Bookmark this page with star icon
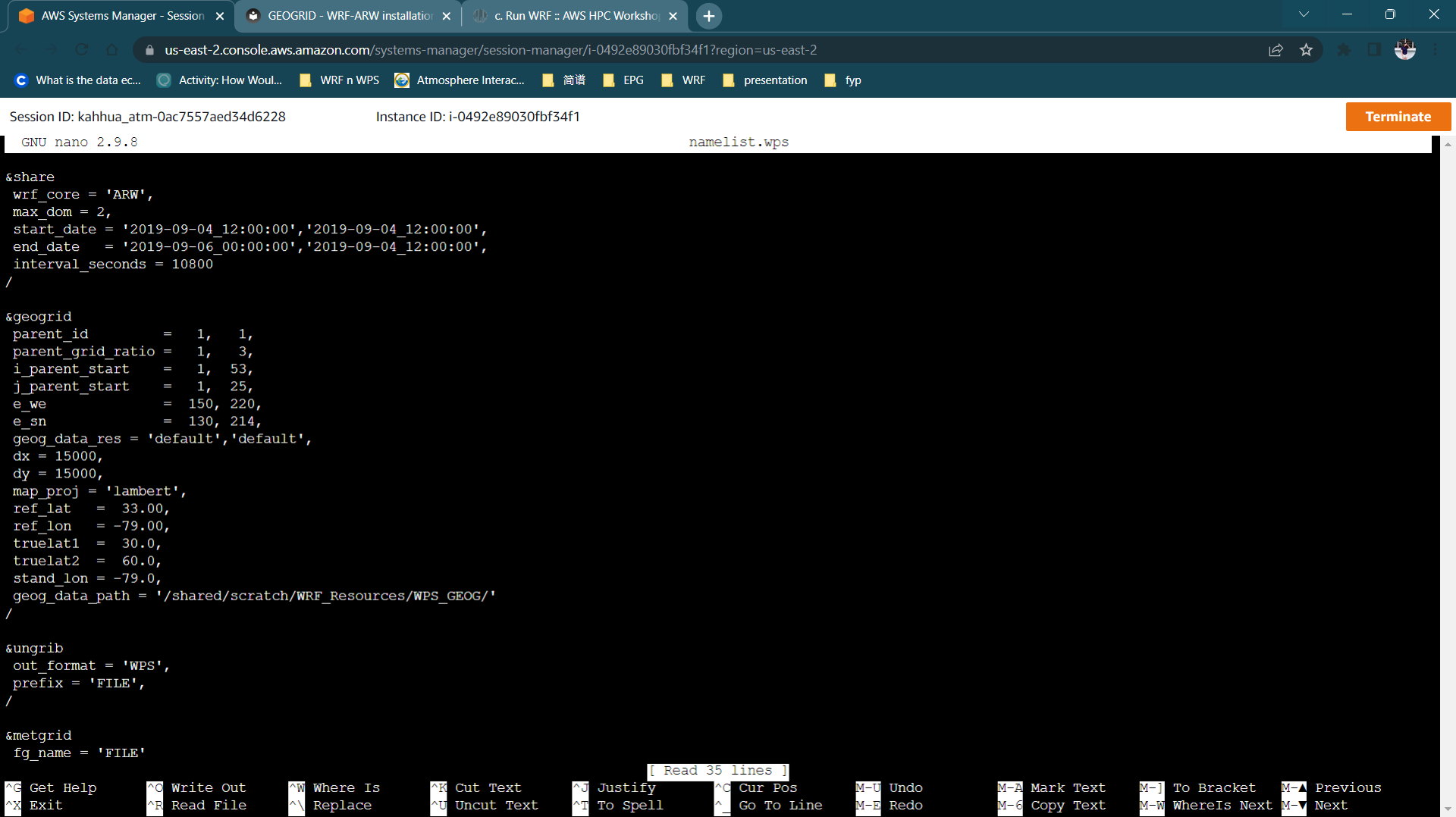Image resolution: width=1456 pixels, height=817 pixels. 1306,50
